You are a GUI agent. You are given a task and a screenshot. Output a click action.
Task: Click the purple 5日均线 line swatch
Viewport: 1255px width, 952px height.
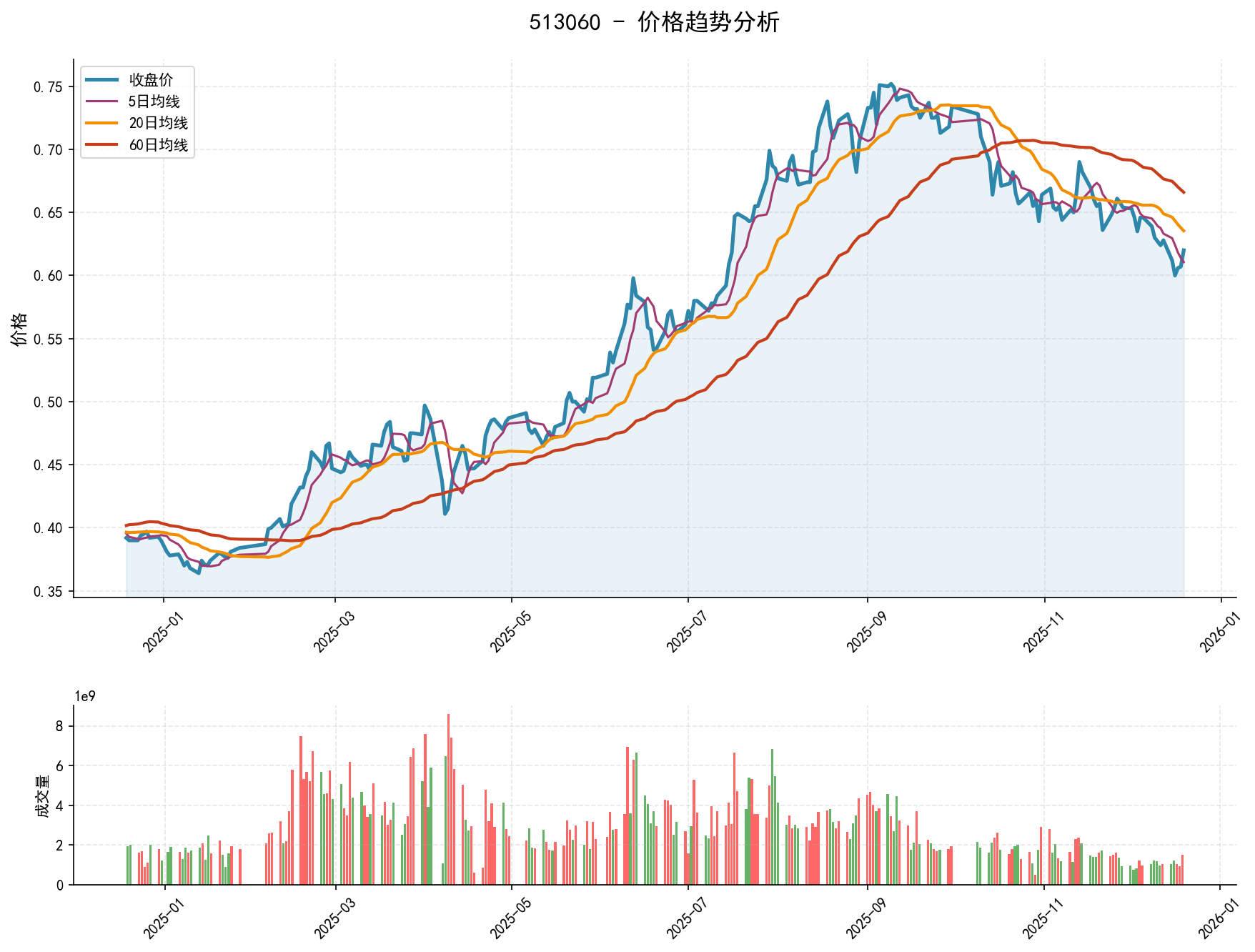pos(100,101)
